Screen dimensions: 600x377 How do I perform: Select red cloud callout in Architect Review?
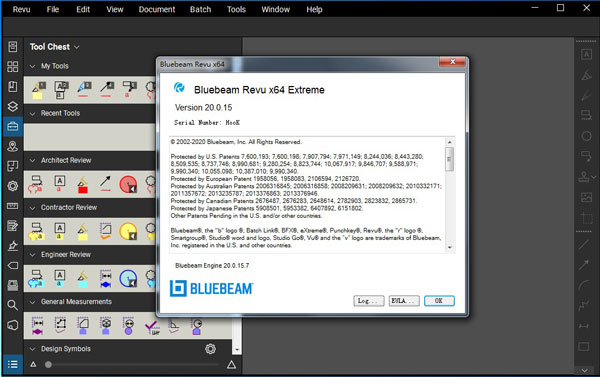click(x=36, y=184)
